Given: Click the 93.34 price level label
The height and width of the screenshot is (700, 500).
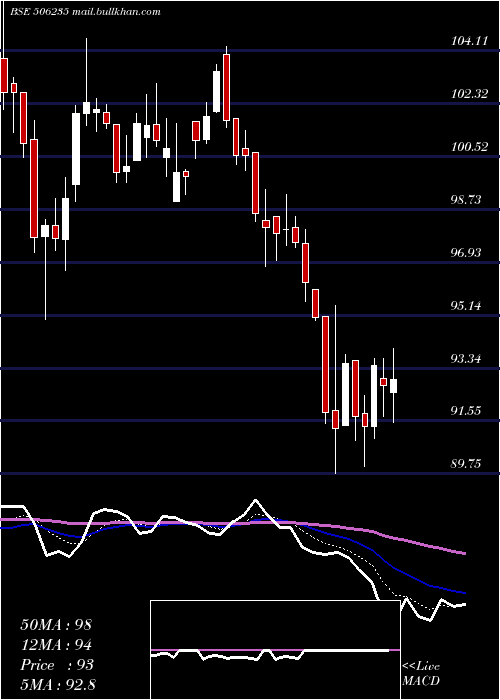Looking at the screenshot, I should pos(466,359).
